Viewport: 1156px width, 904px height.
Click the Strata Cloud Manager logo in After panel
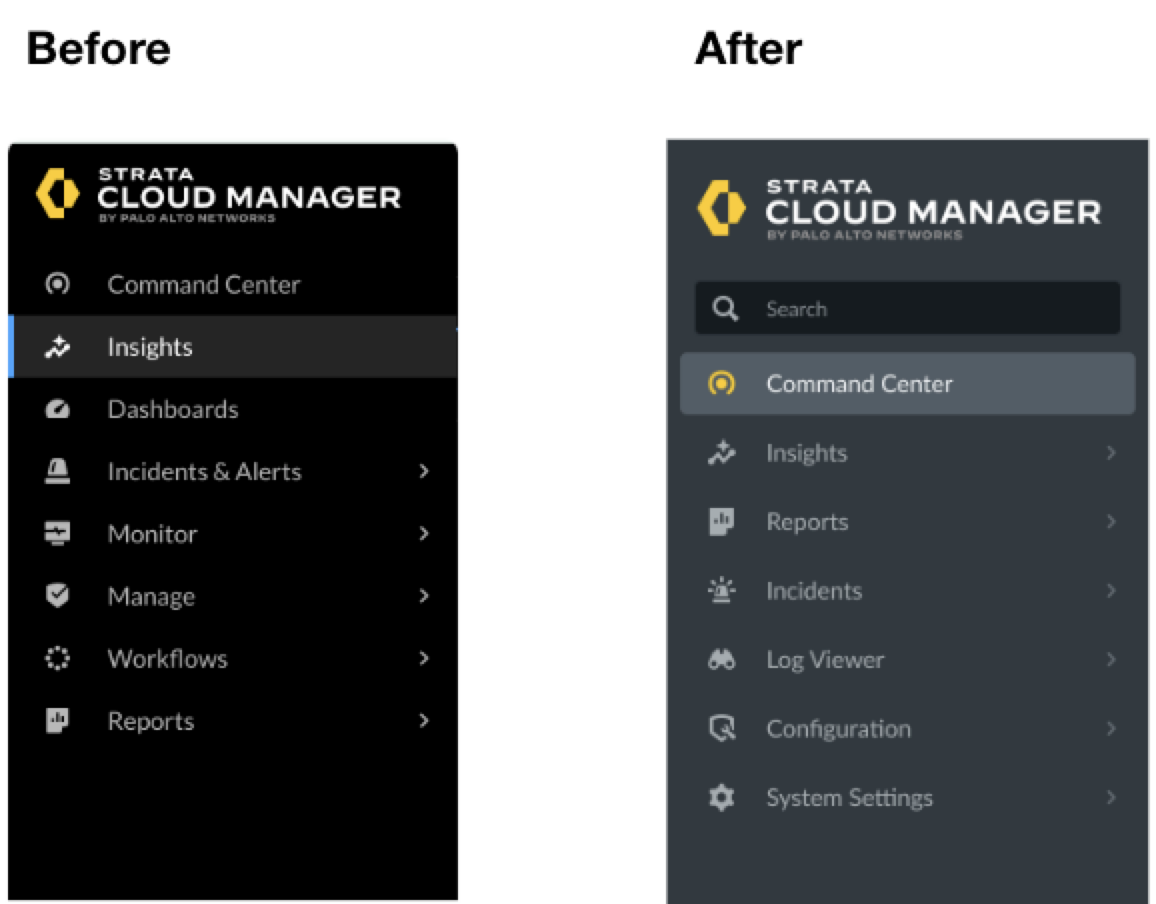(x=721, y=208)
